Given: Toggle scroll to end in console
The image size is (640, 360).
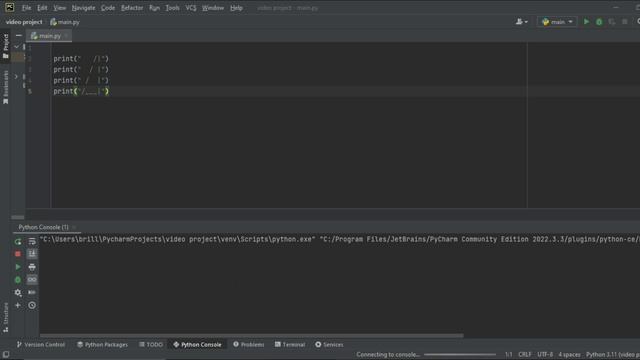Looking at the screenshot, I should click(x=32, y=254).
